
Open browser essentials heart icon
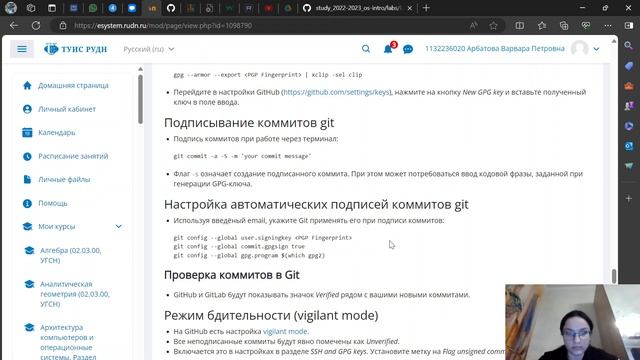tap(586, 25)
